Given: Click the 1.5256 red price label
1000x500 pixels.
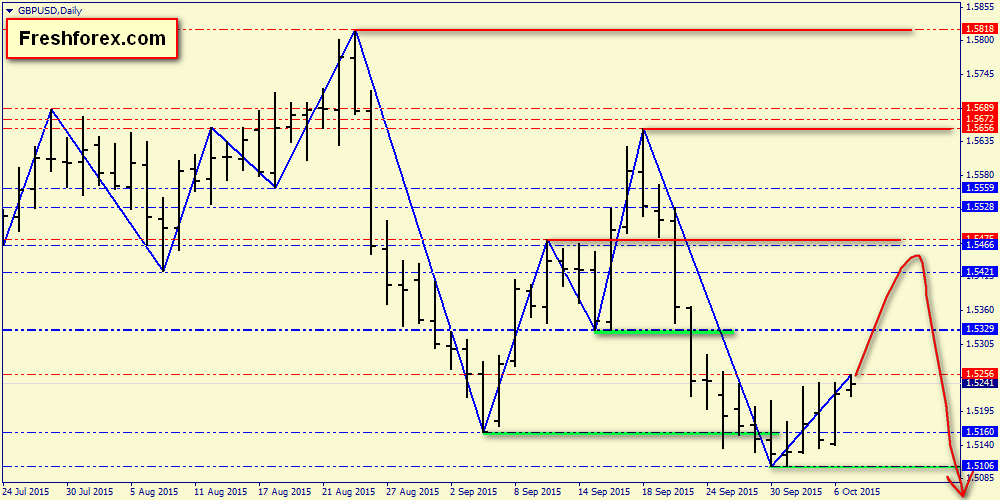Looking at the screenshot, I should tap(978, 374).
